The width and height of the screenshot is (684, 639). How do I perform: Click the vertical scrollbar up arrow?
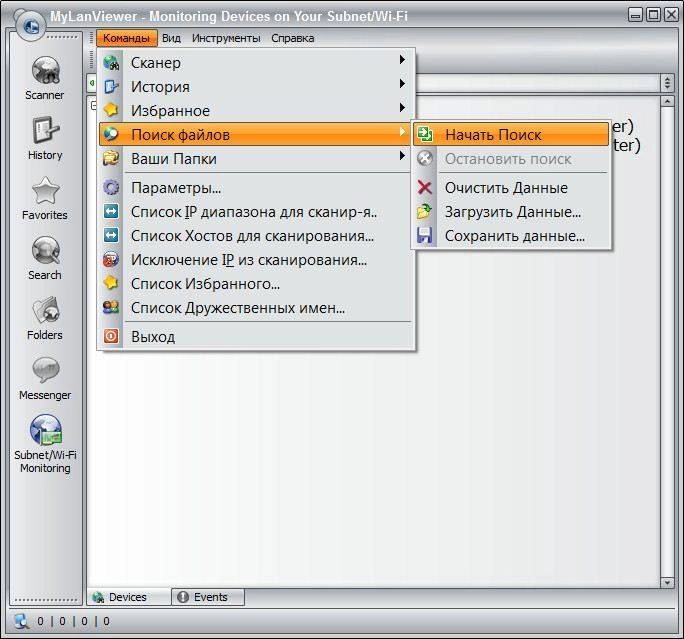(667, 101)
